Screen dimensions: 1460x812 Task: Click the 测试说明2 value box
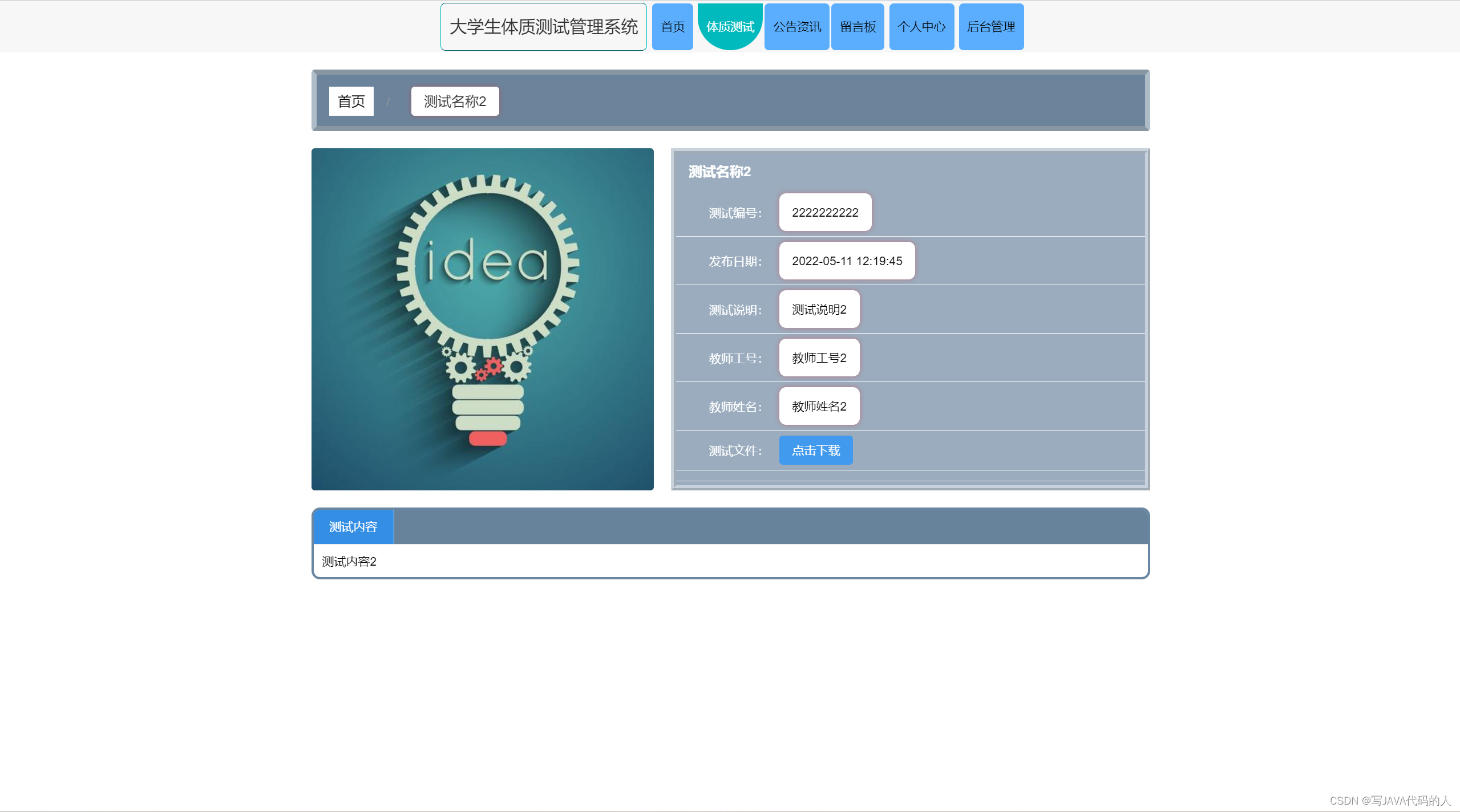819,309
